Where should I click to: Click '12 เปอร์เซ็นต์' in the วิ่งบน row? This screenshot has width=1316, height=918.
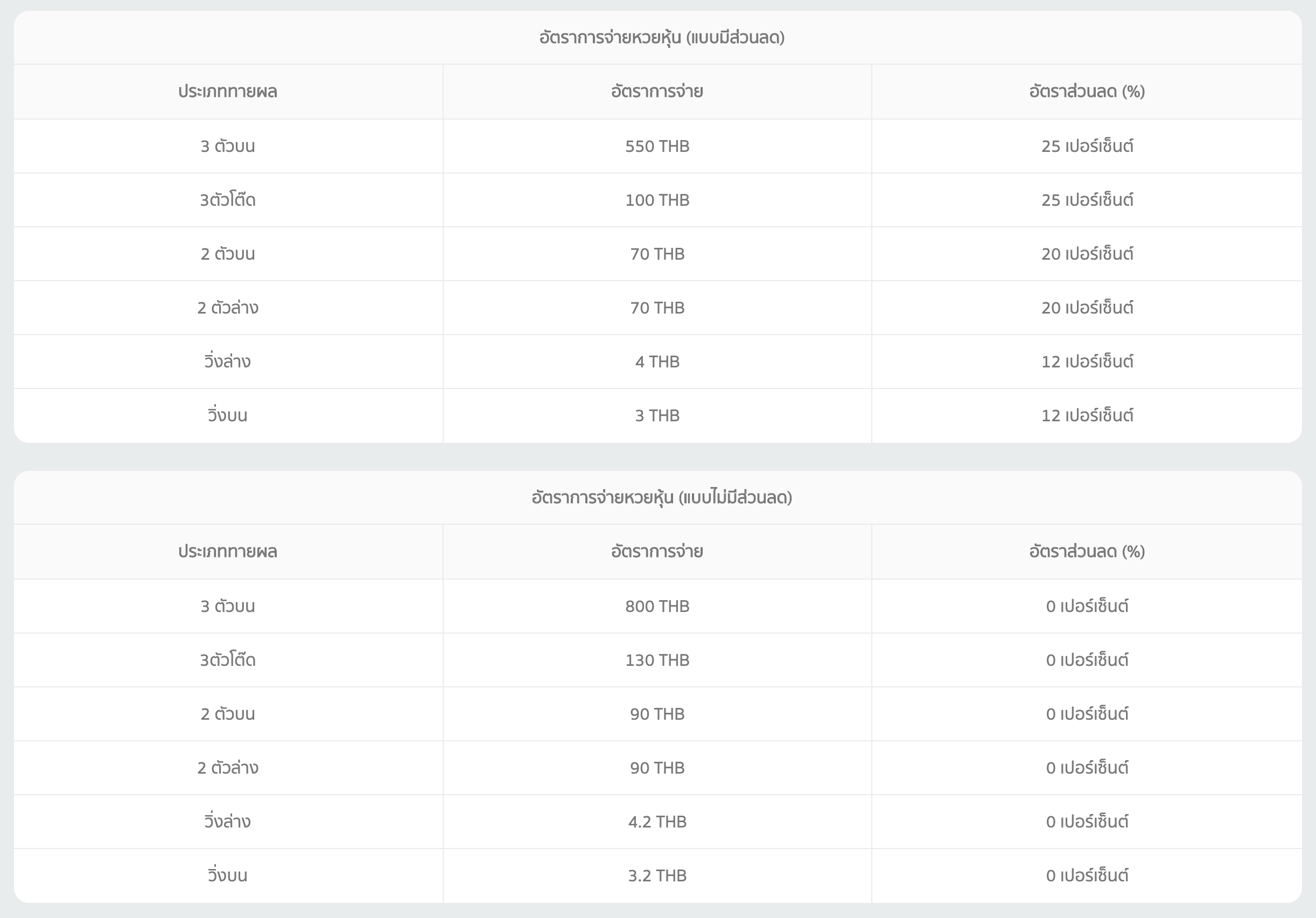[x=1087, y=416]
